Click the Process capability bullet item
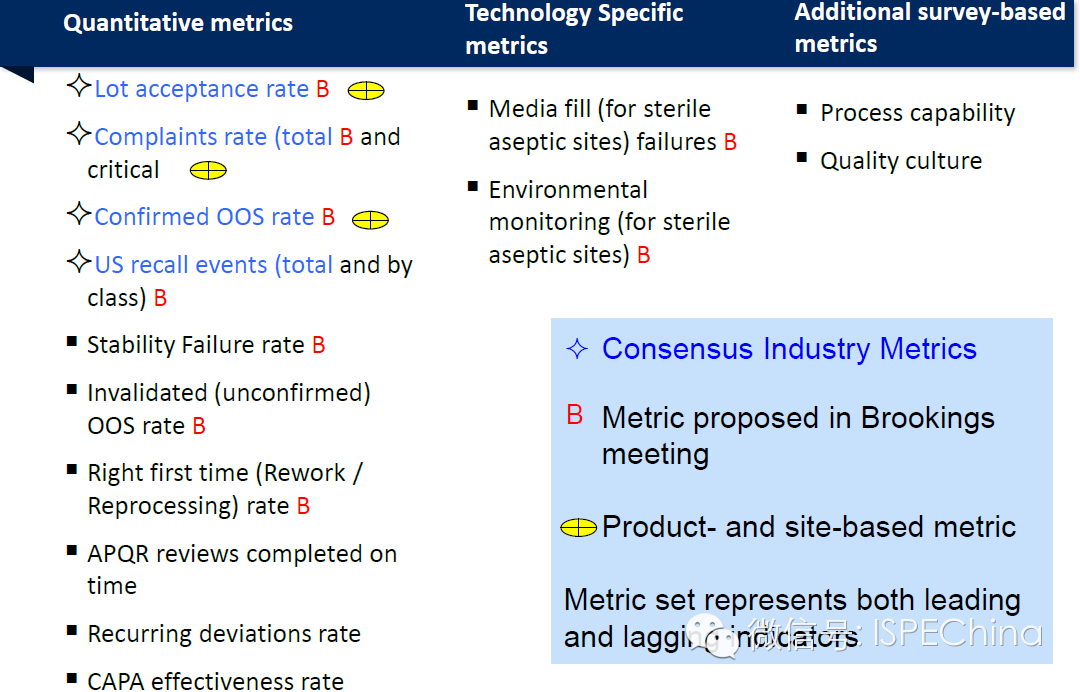Viewport: 1080px width, 692px height. (917, 113)
